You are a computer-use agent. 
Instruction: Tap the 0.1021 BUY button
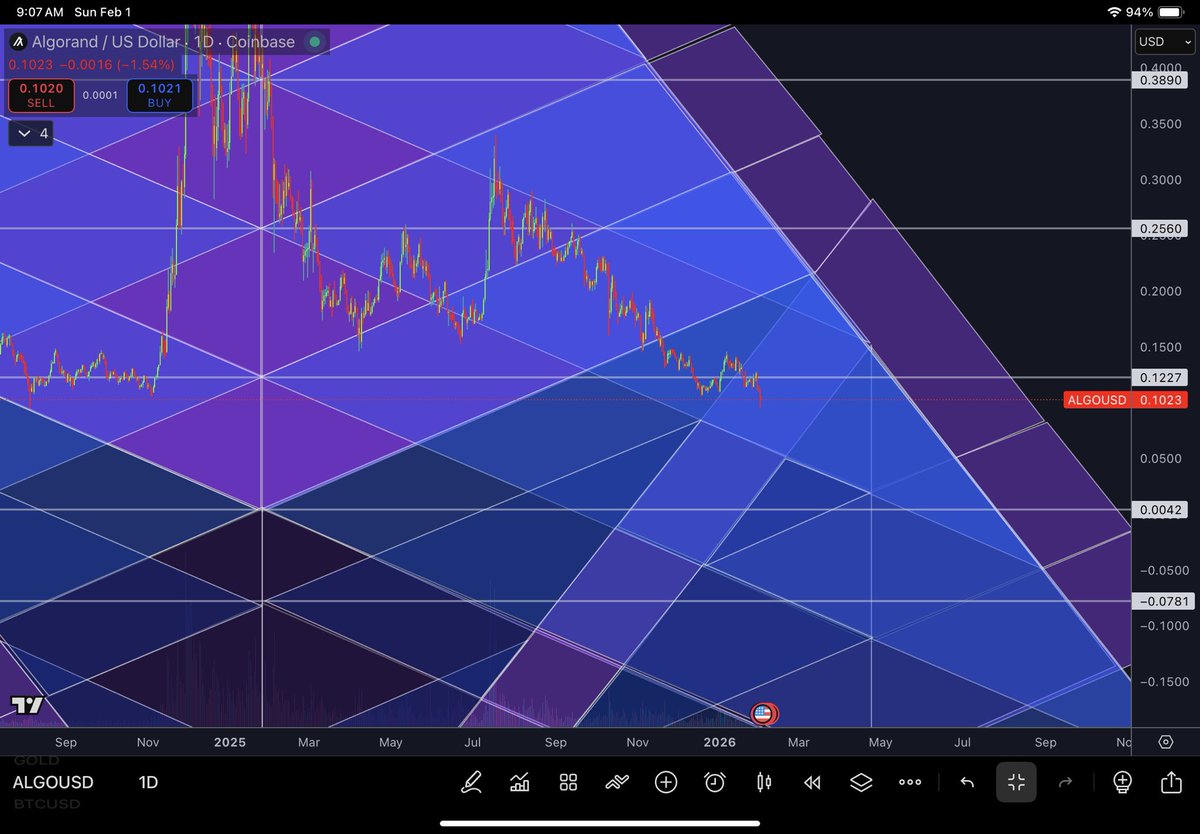[160, 95]
